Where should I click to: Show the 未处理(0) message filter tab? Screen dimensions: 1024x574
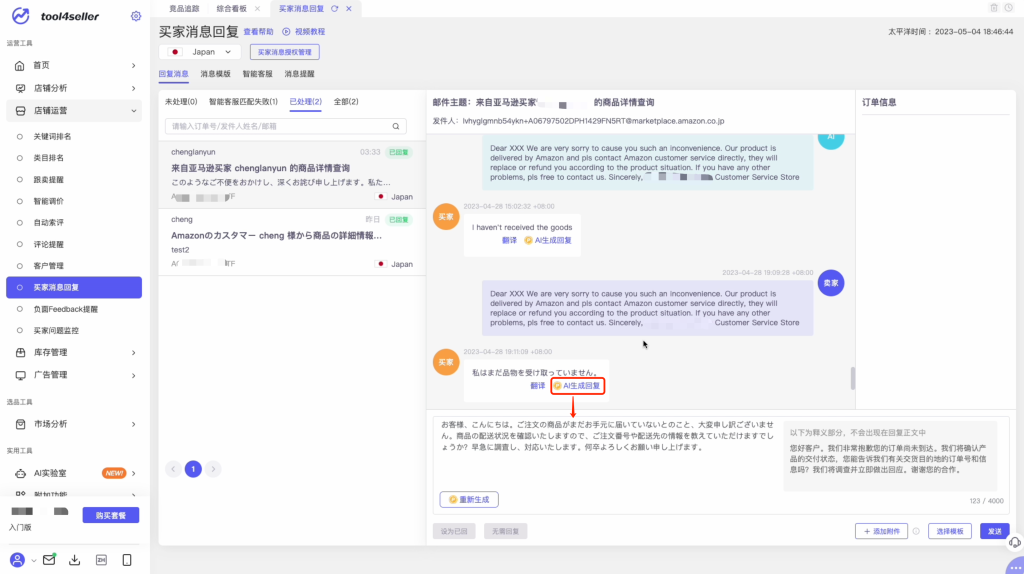pos(181,102)
